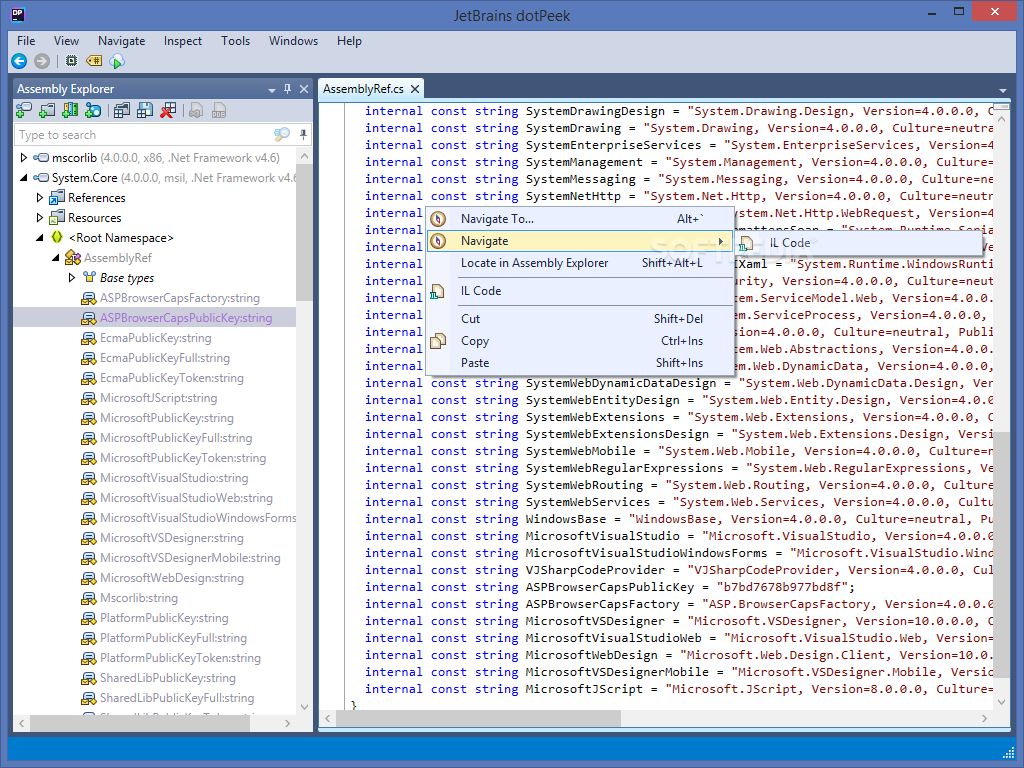Click the dotPeek DP logo icon
This screenshot has width=1024, height=768.
(18, 13)
